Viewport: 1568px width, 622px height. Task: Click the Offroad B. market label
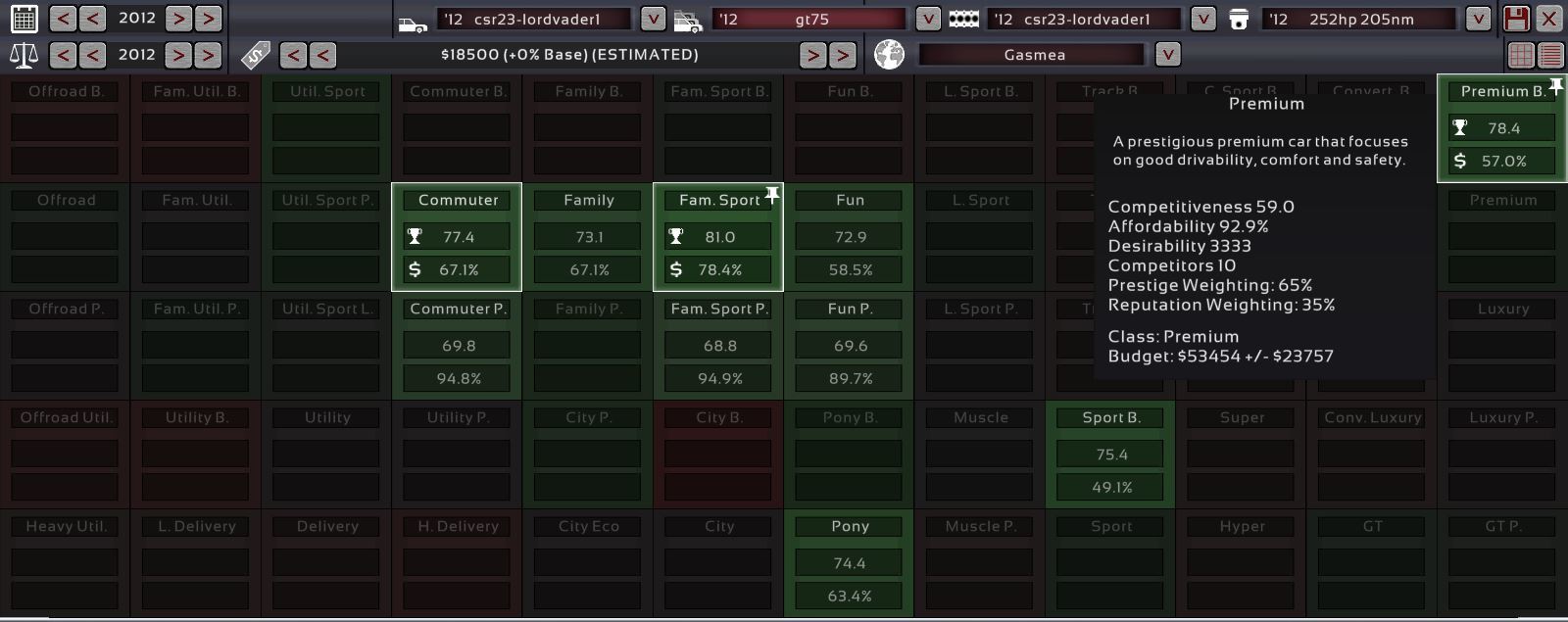click(66, 91)
